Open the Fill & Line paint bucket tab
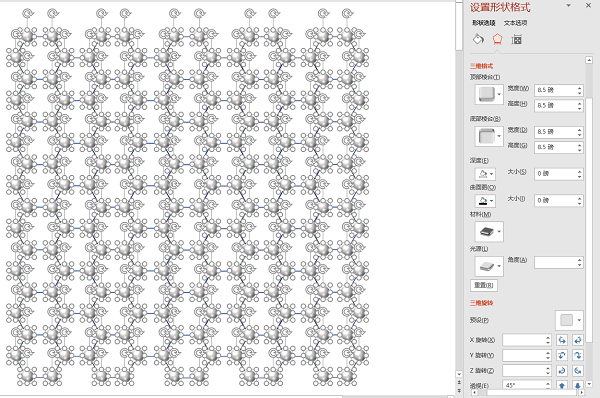 [x=478, y=39]
